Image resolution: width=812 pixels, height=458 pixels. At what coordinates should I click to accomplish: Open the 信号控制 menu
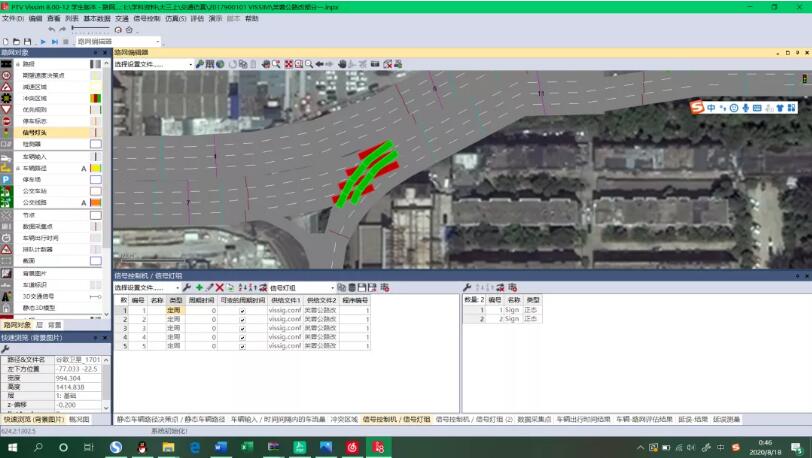(x=147, y=19)
